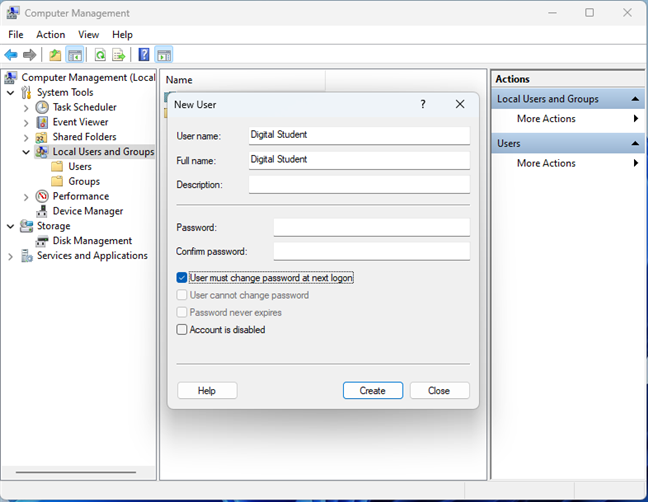Screen dimensions: 648x502
Task: Select the Groups folder in tree
Action: [84, 181]
